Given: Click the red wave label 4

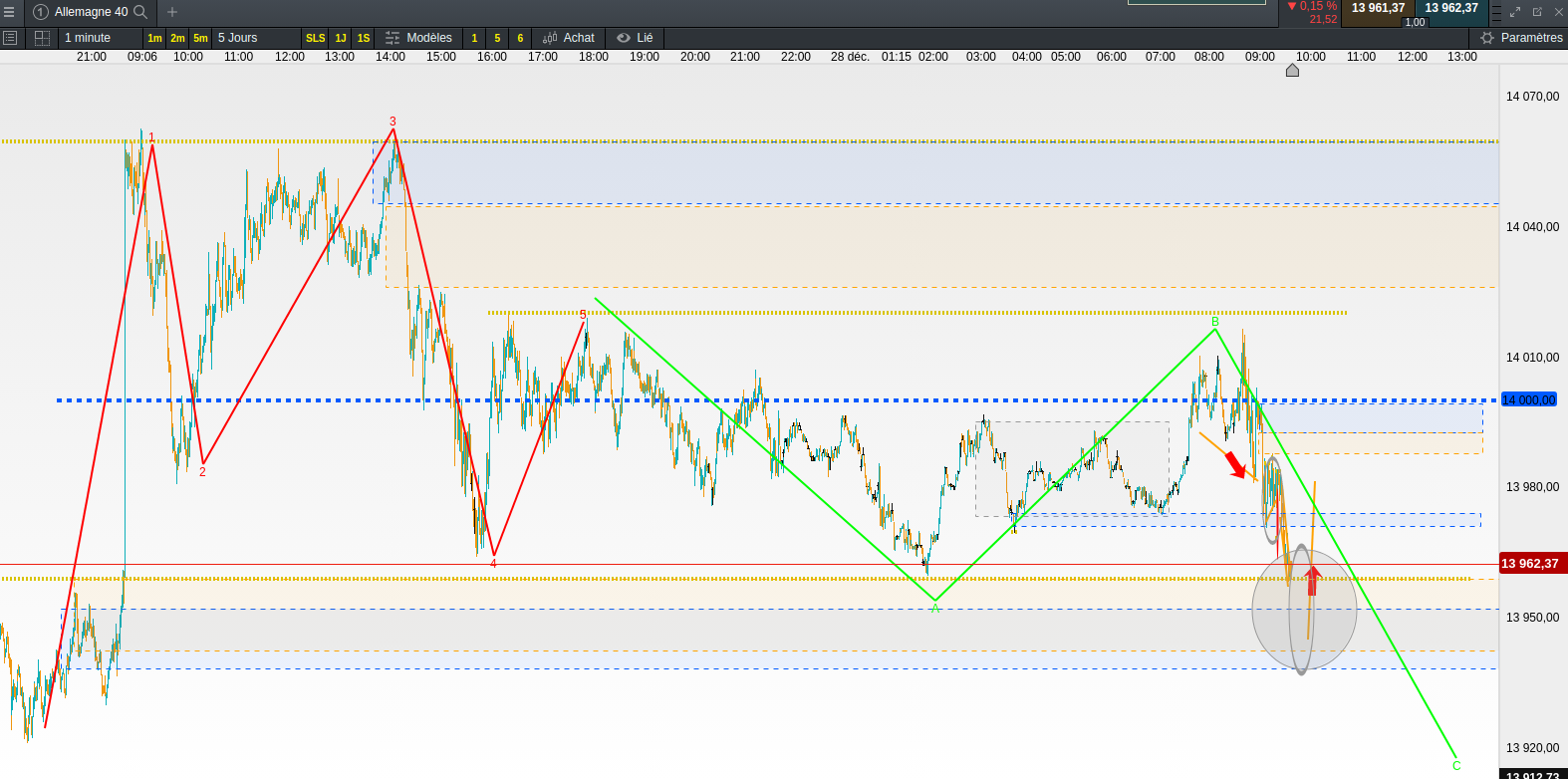Looking at the screenshot, I should pos(493,564).
